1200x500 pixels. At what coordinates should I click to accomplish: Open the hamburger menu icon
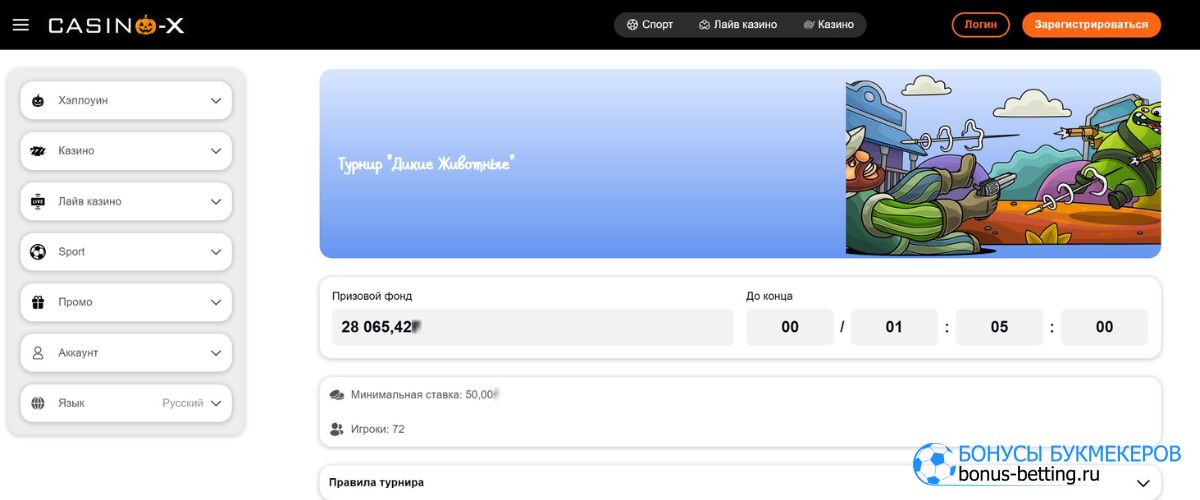pos(20,25)
